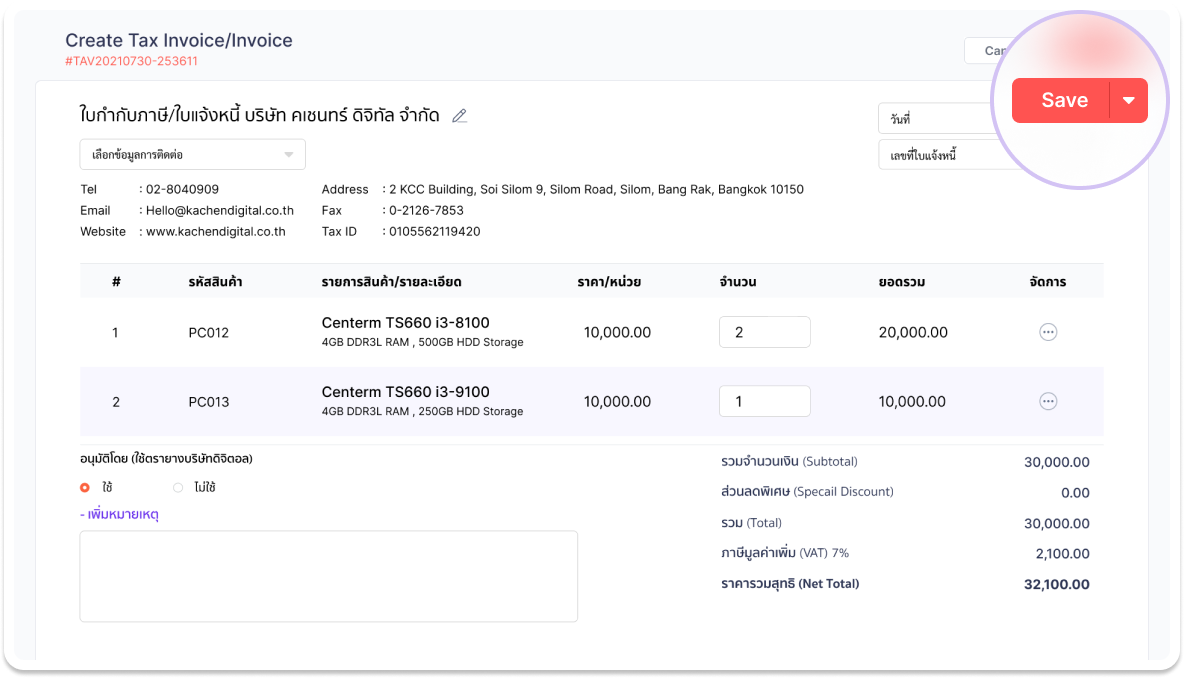Click the 'เพิ่มหมายเหตุ' add note link

(119, 514)
